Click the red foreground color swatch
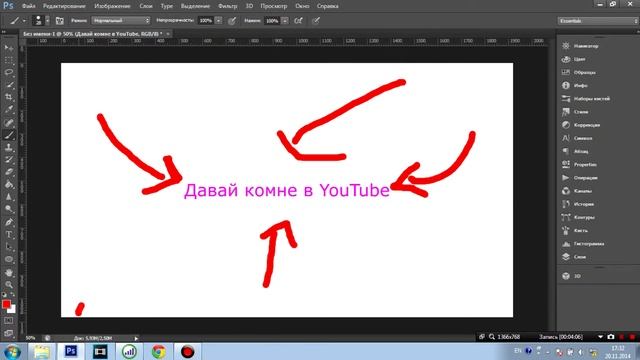640x360 pixels. coord(6,304)
